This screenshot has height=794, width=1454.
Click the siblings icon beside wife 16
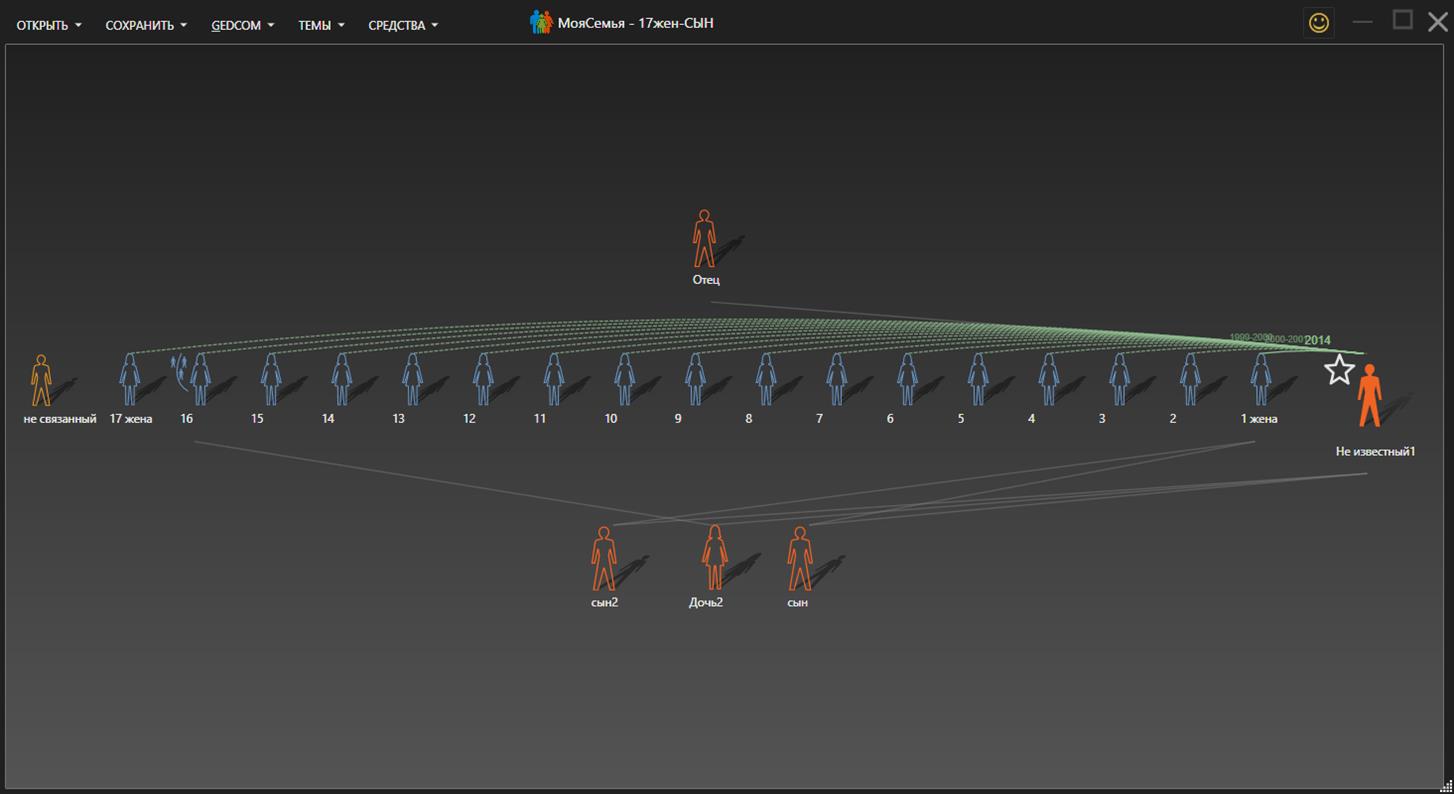tap(179, 368)
